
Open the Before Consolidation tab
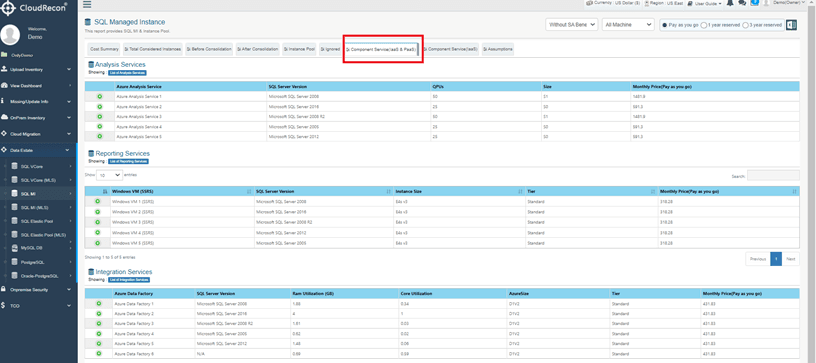coord(209,49)
